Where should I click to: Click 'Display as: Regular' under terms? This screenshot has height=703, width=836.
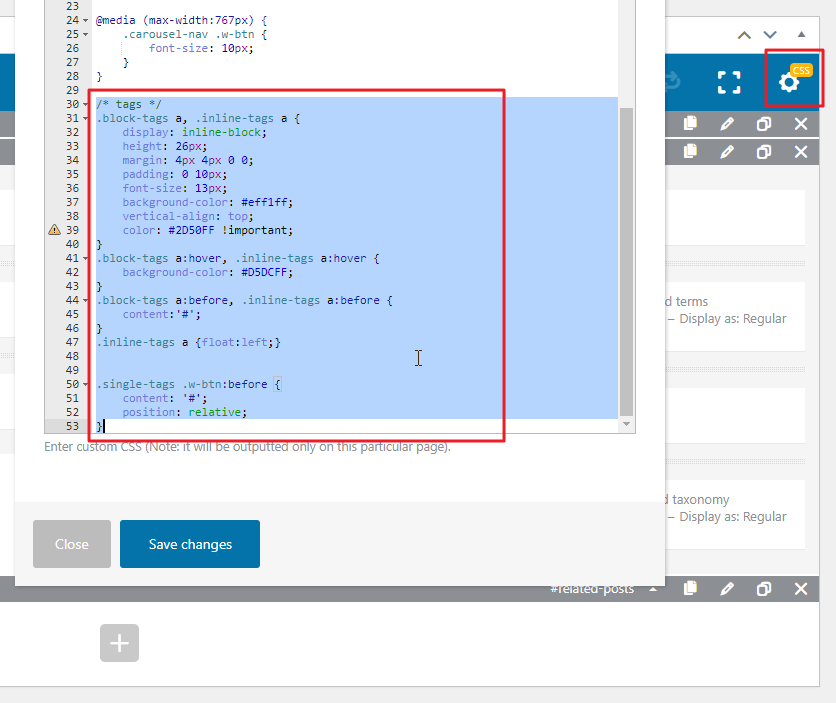pos(733,319)
